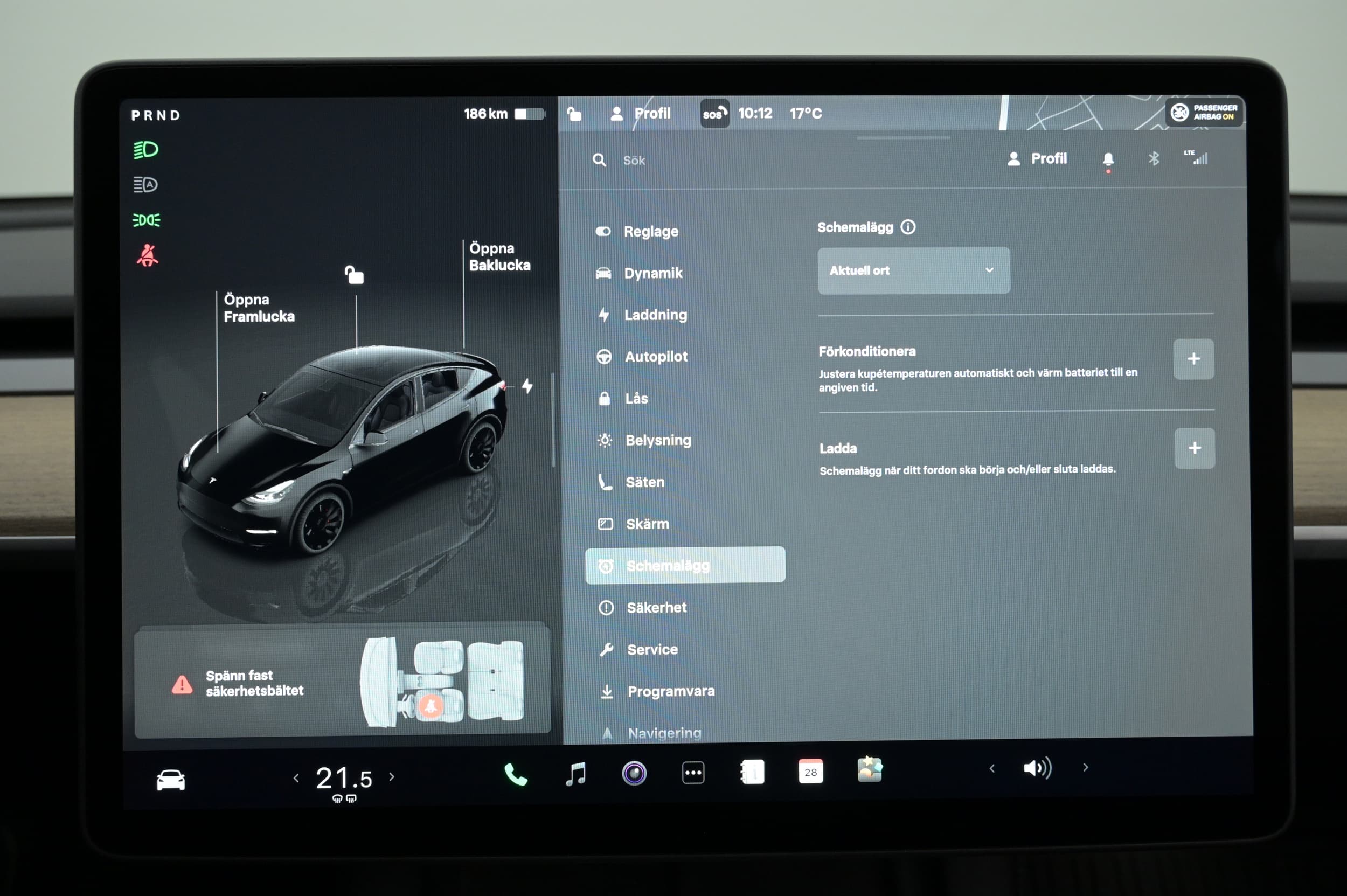
Task: Tap Öppna Baklucka to open trunk
Action: (x=499, y=256)
